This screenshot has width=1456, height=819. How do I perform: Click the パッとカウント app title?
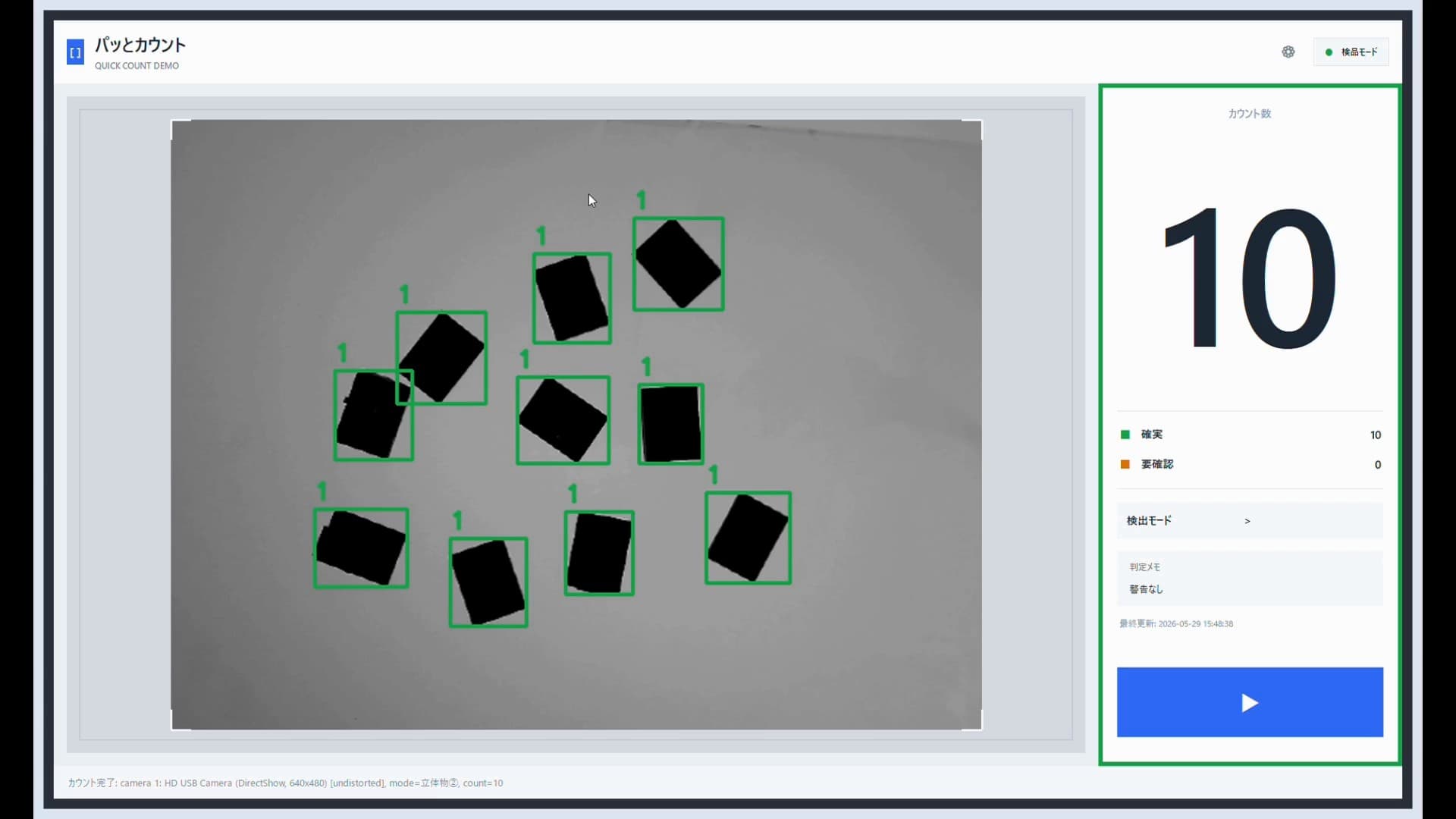click(x=140, y=45)
